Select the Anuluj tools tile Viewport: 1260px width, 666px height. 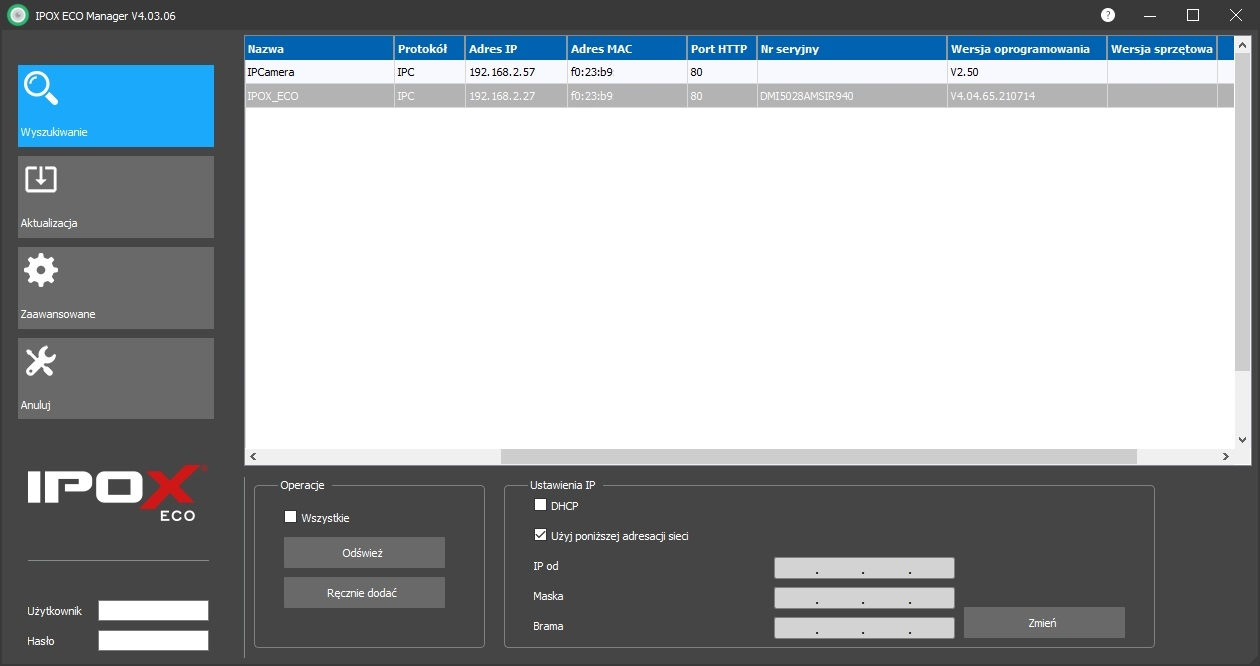(x=116, y=378)
